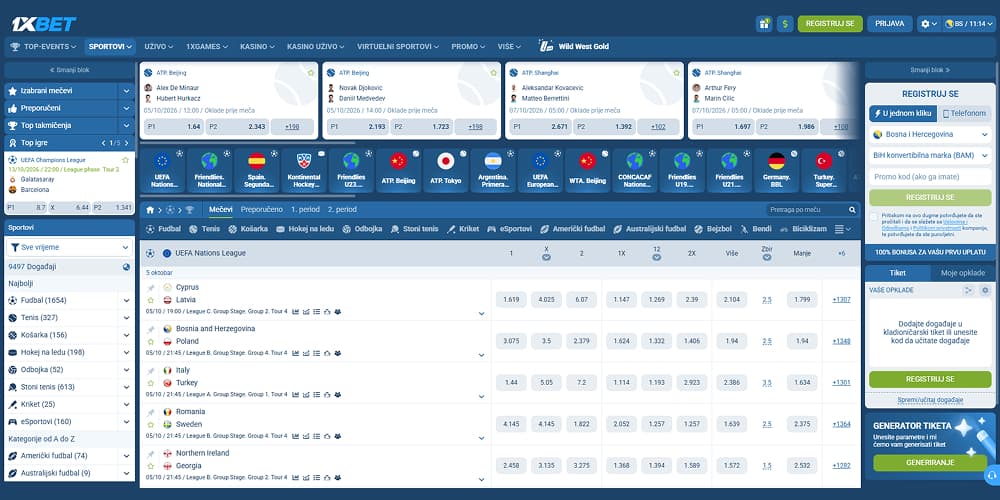Open ticket settings gear in Vaše opklade

985,290
